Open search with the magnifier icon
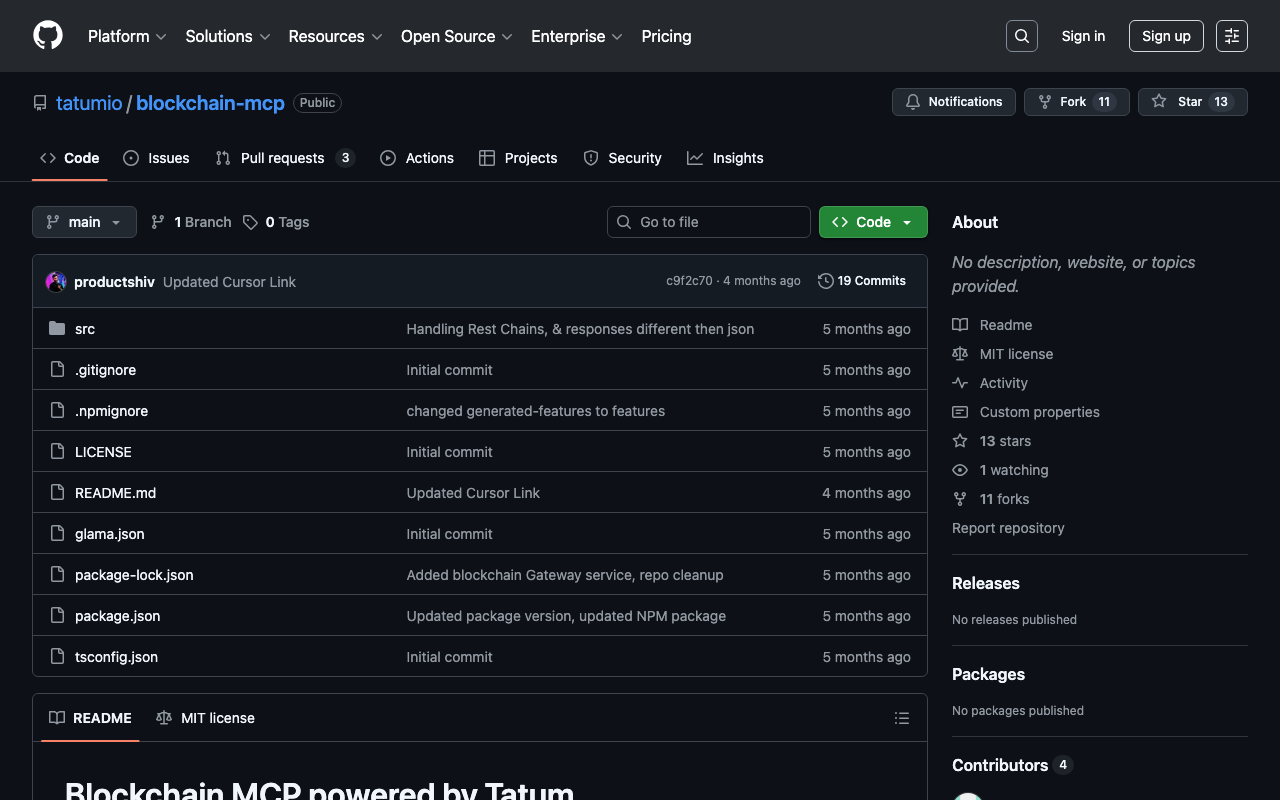 click(1021, 36)
